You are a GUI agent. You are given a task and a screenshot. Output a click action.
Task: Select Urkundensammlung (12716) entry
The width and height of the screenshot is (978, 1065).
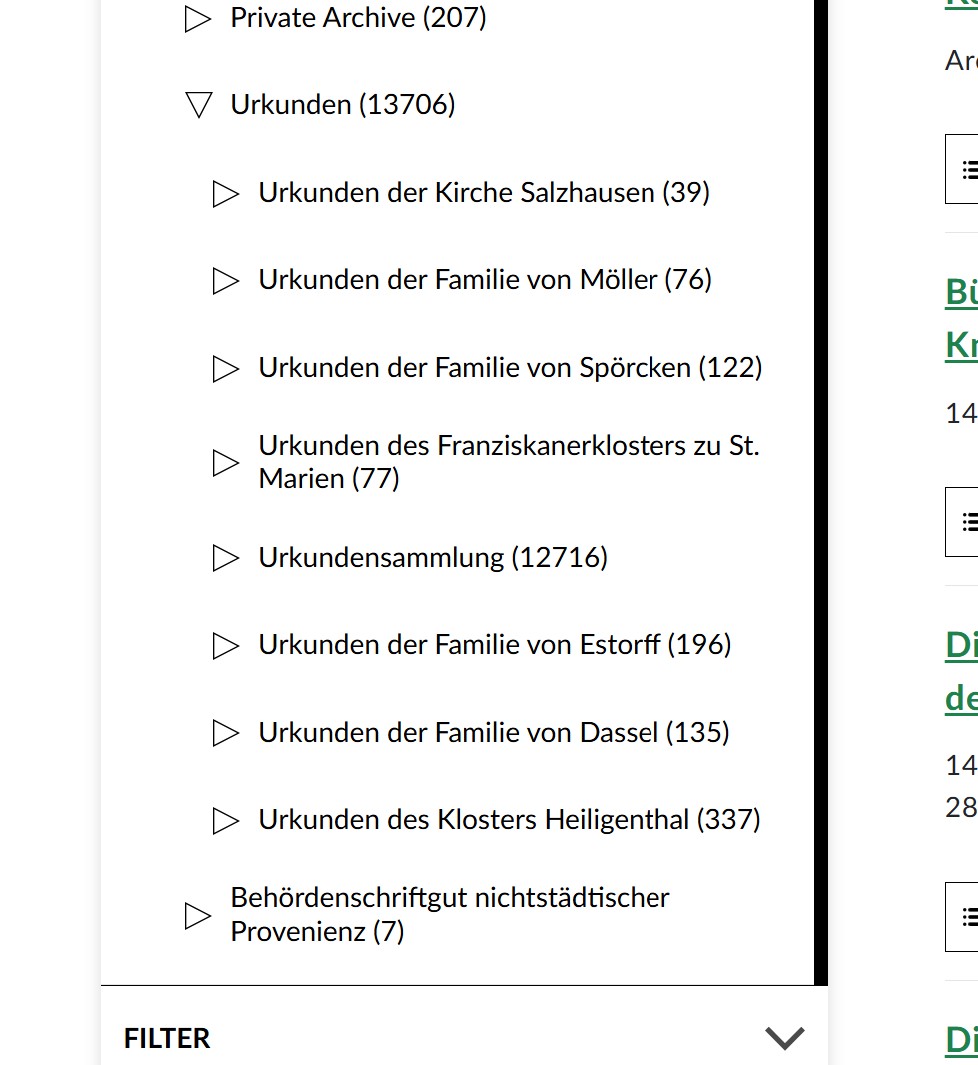[432, 557]
